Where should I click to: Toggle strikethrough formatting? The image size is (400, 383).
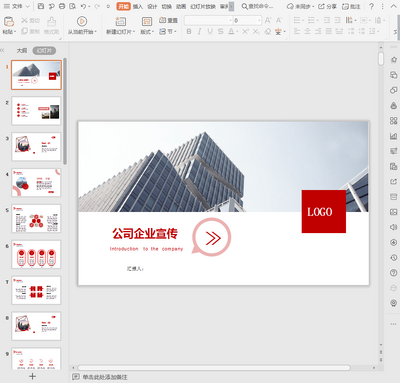coord(220,31)
